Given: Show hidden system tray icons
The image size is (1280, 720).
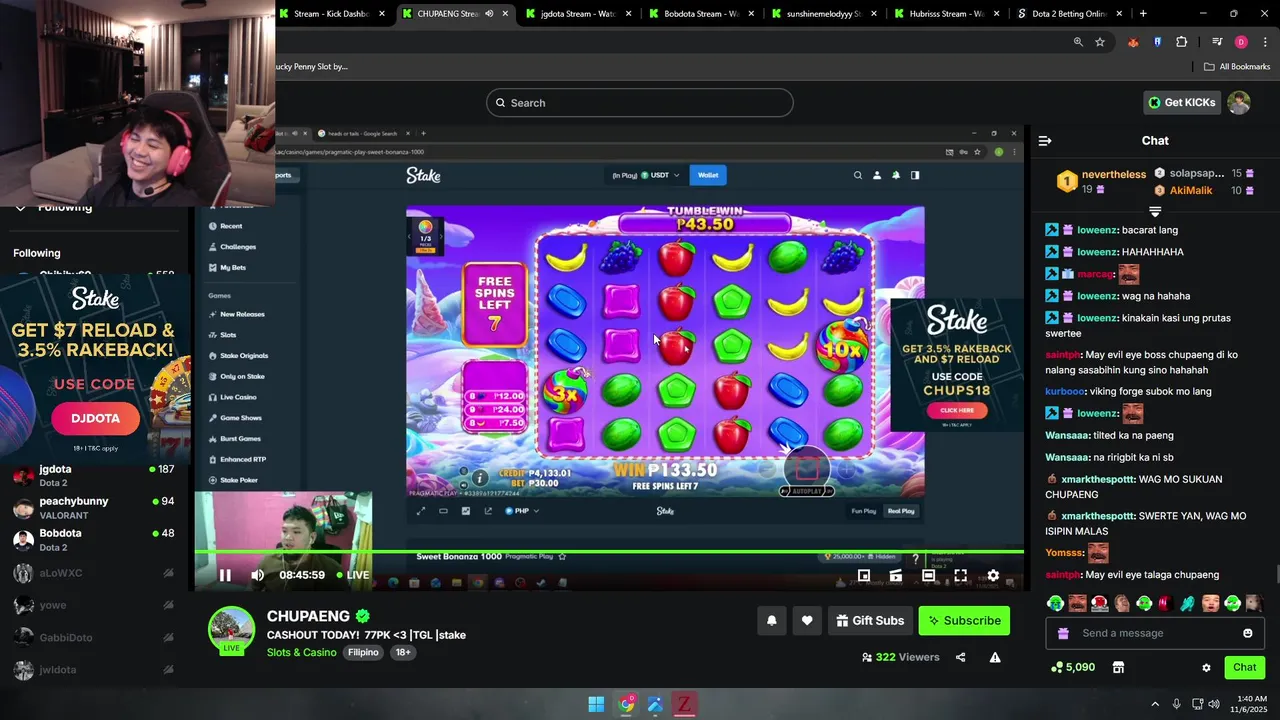Looking at the screenshot, I should [x=1155, y=704].
